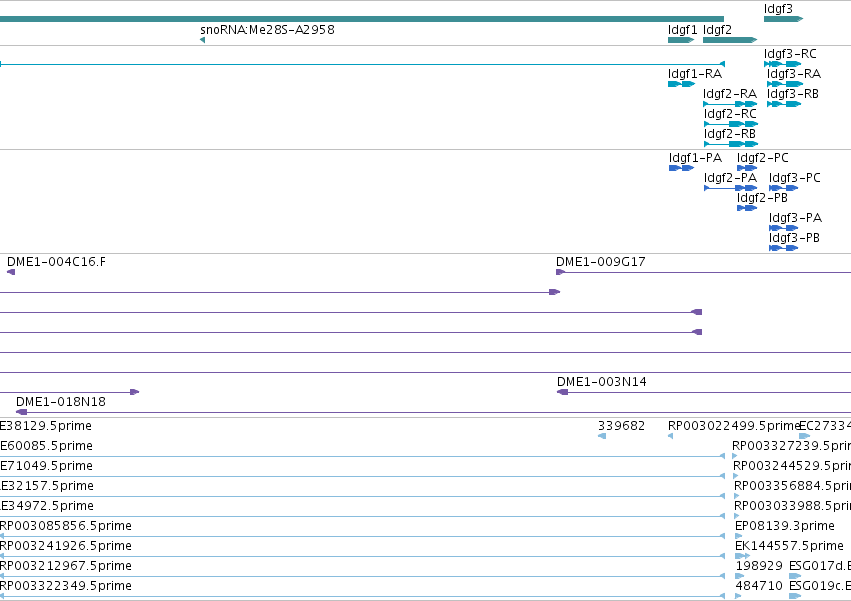
Task: Click the ESG017d arrow glyph
Action: pyautogui.click(x=795, y=576)
